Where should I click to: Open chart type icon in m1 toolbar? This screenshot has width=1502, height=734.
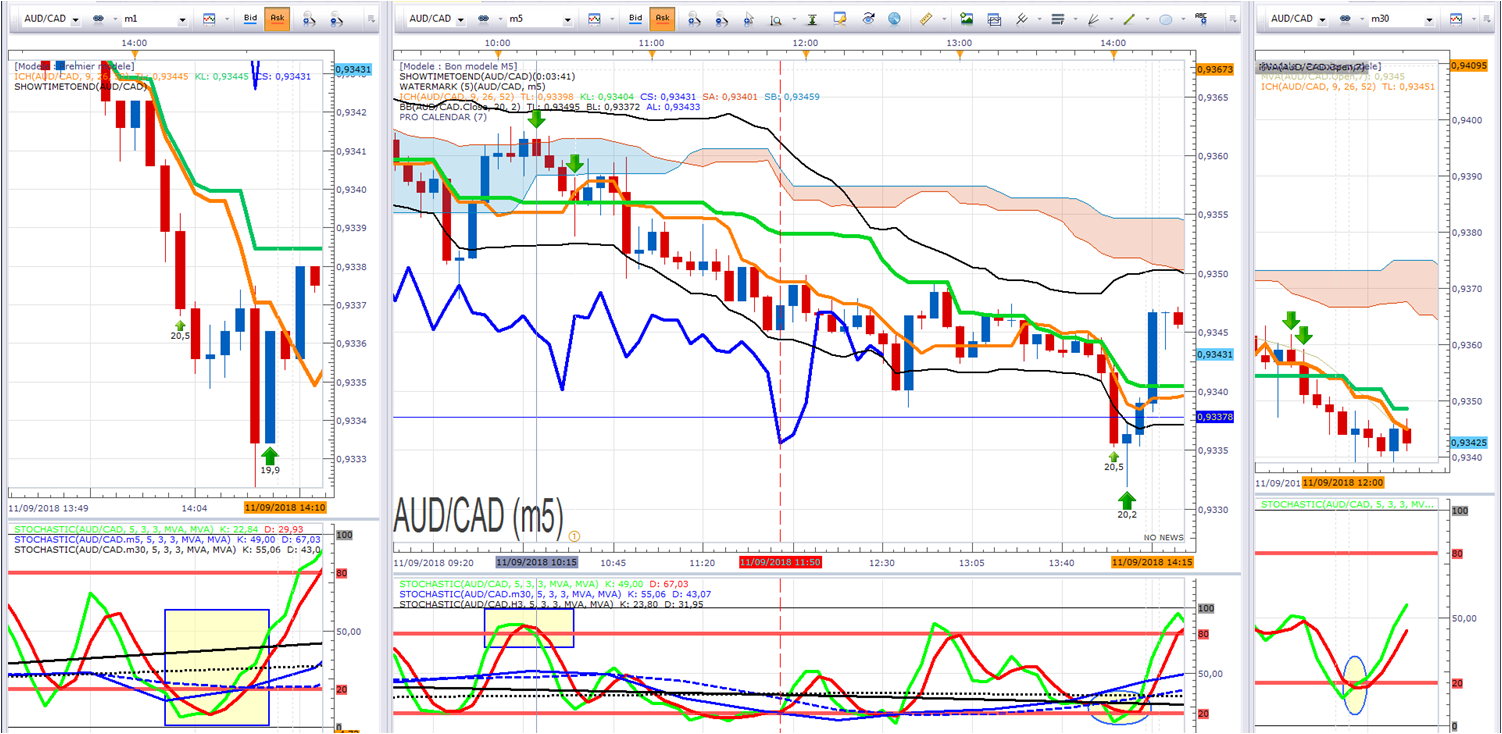tap(209, 19)
